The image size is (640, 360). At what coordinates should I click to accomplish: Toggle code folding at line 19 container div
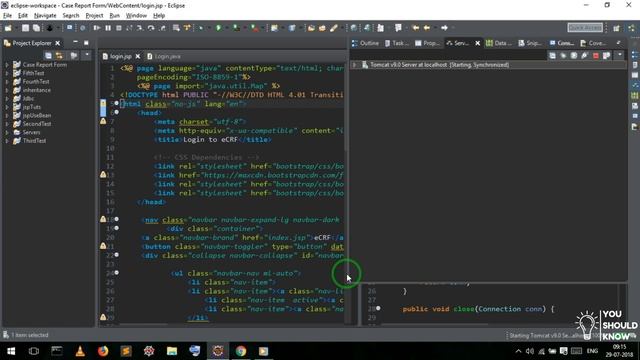[x=116, y=228]
